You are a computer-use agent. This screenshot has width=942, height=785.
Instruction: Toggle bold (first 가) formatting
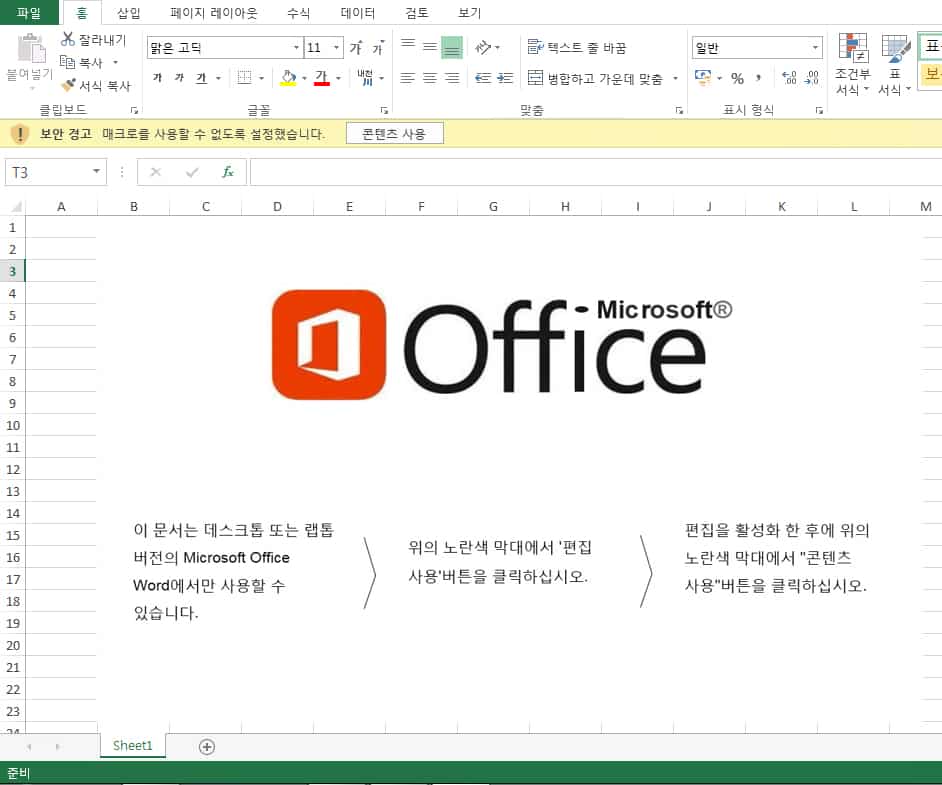[x=157, y=78]
